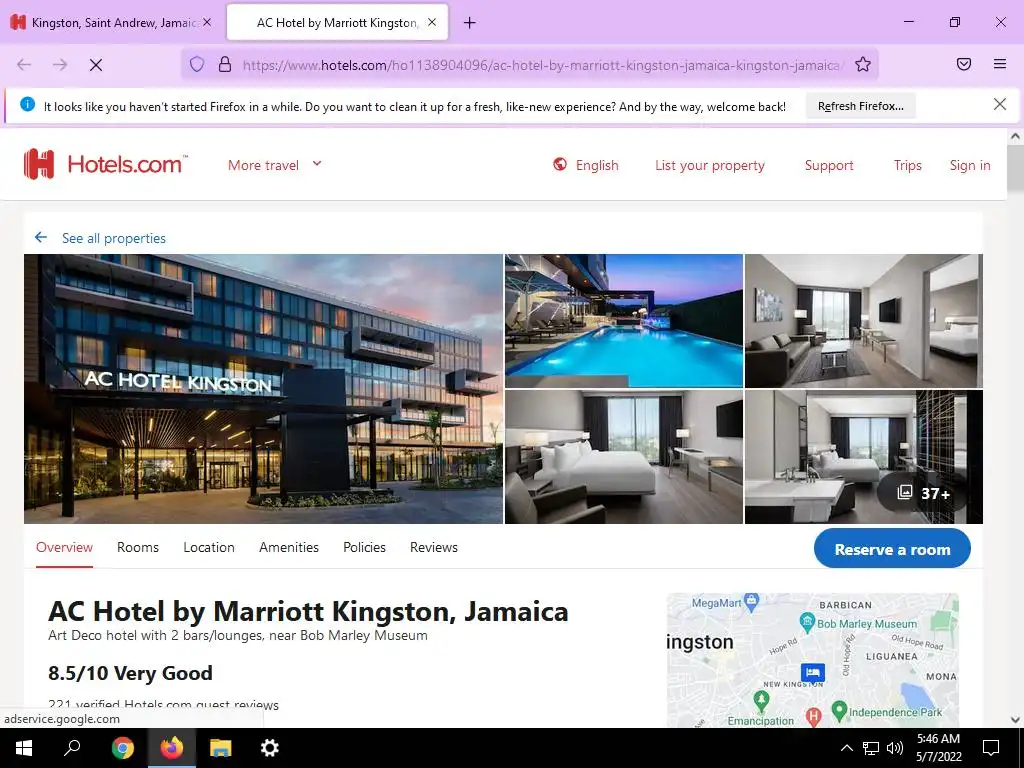Select the Policies tab
This screenshot has height=768, width=1024.
point(364,547)
